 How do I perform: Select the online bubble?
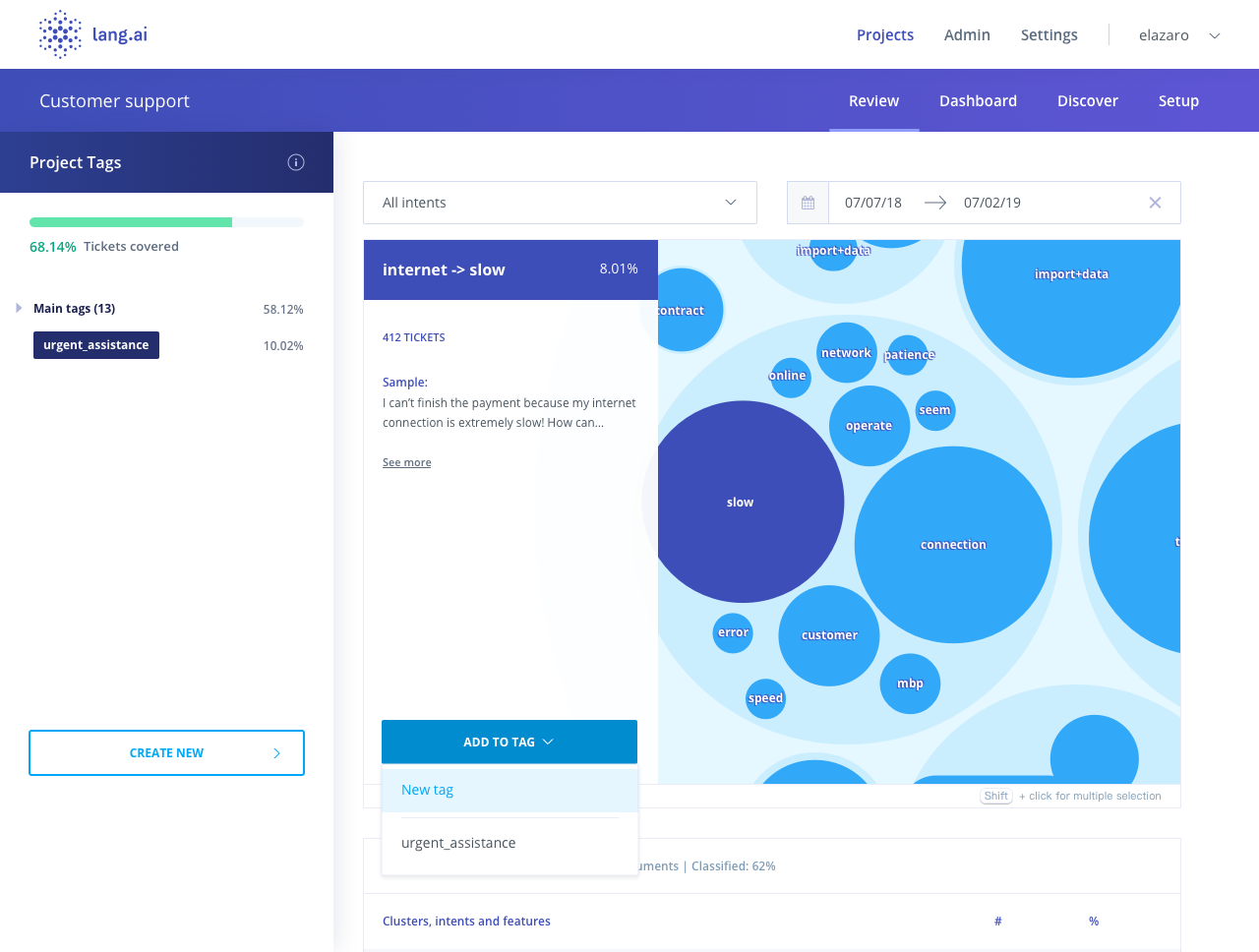point(790,377)
